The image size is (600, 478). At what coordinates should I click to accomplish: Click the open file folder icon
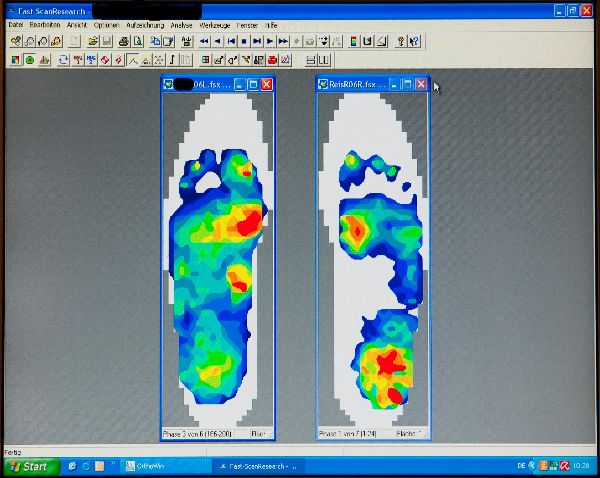92,42
